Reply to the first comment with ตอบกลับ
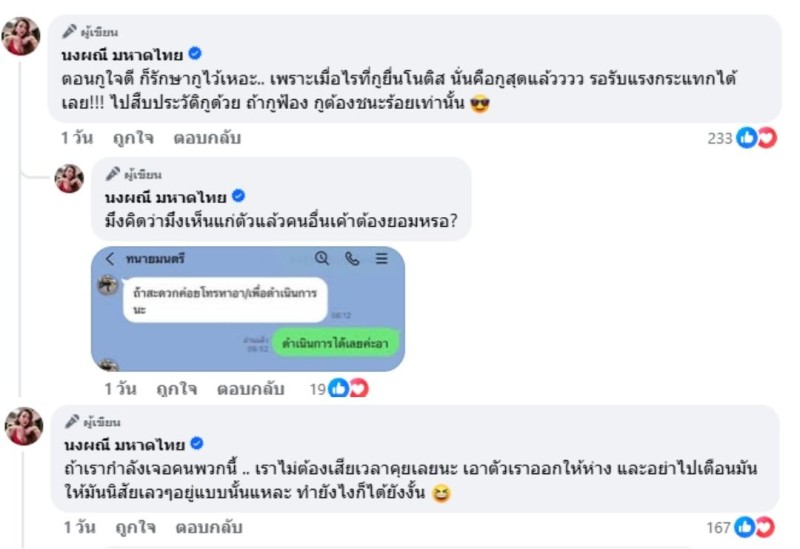 pos(207,138)
